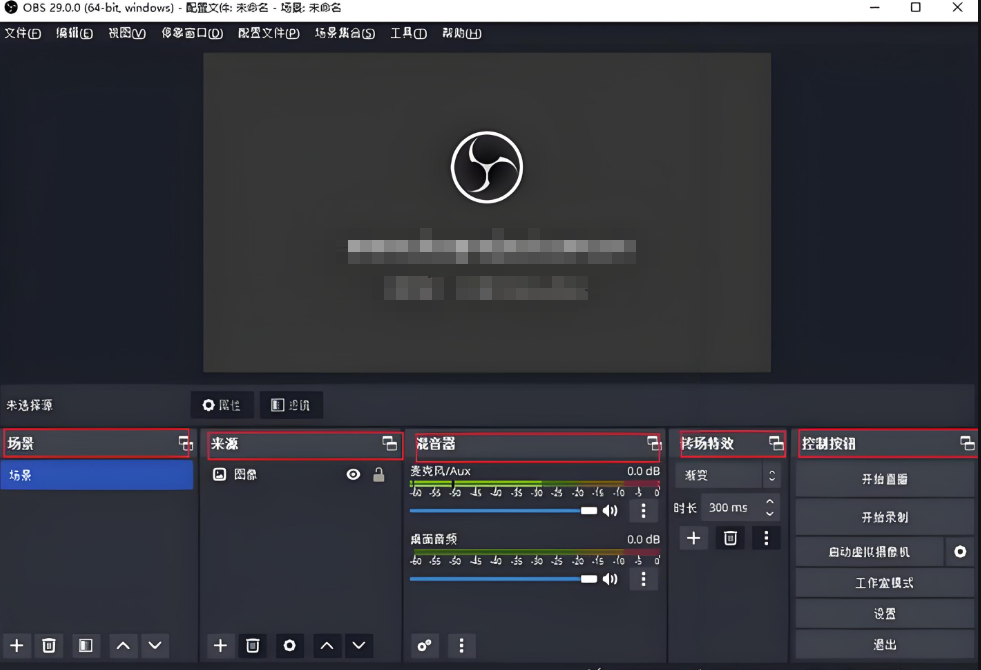Open 麦克风/Aux three-dot options
This screenshot has width=981, height=670.
[x=643, y=511]
